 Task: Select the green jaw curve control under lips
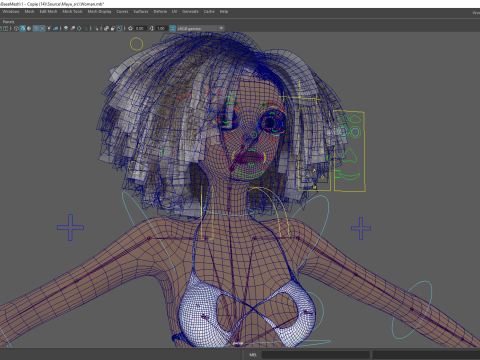point(249,175)
